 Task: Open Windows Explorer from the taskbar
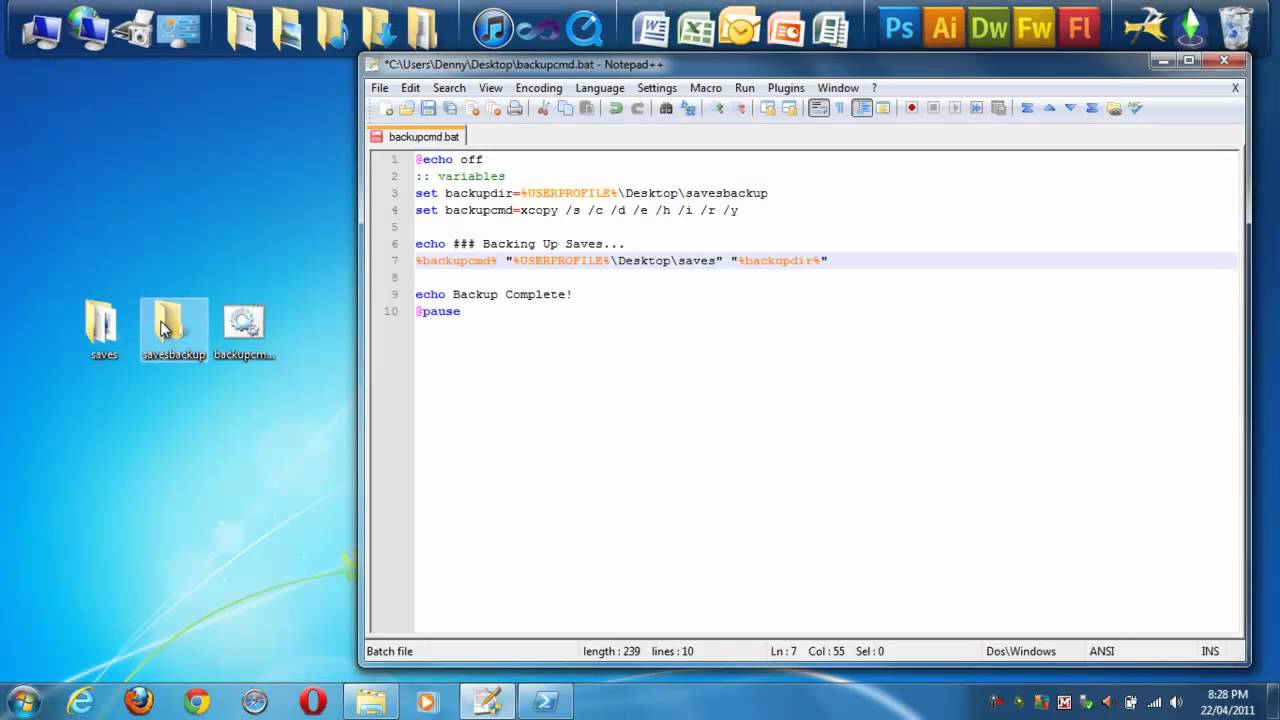click(x=371, y=701)
